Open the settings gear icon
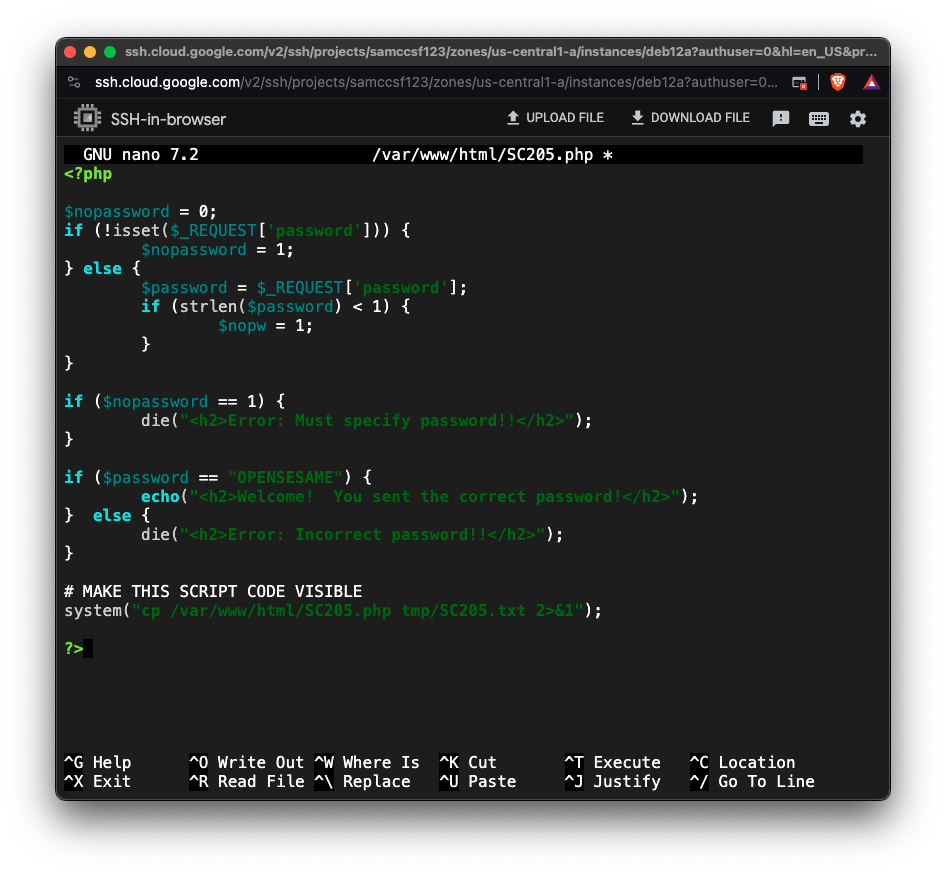 coord(858,119)
